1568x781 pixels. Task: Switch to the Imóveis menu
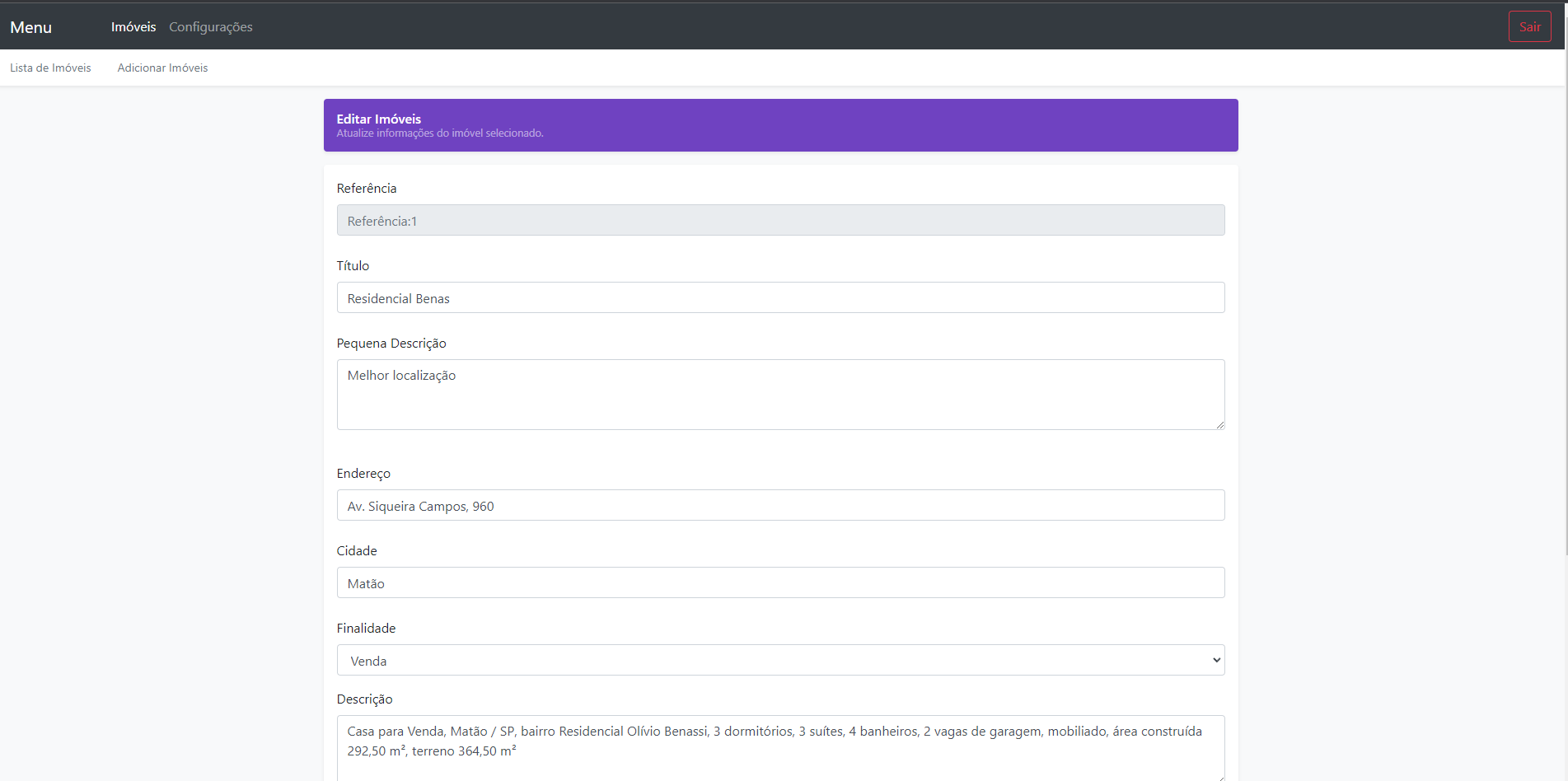[133, 26]
